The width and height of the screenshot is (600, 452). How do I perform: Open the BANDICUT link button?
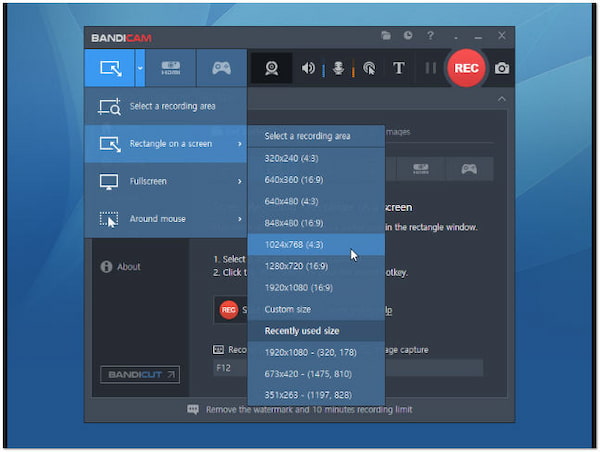140,375
